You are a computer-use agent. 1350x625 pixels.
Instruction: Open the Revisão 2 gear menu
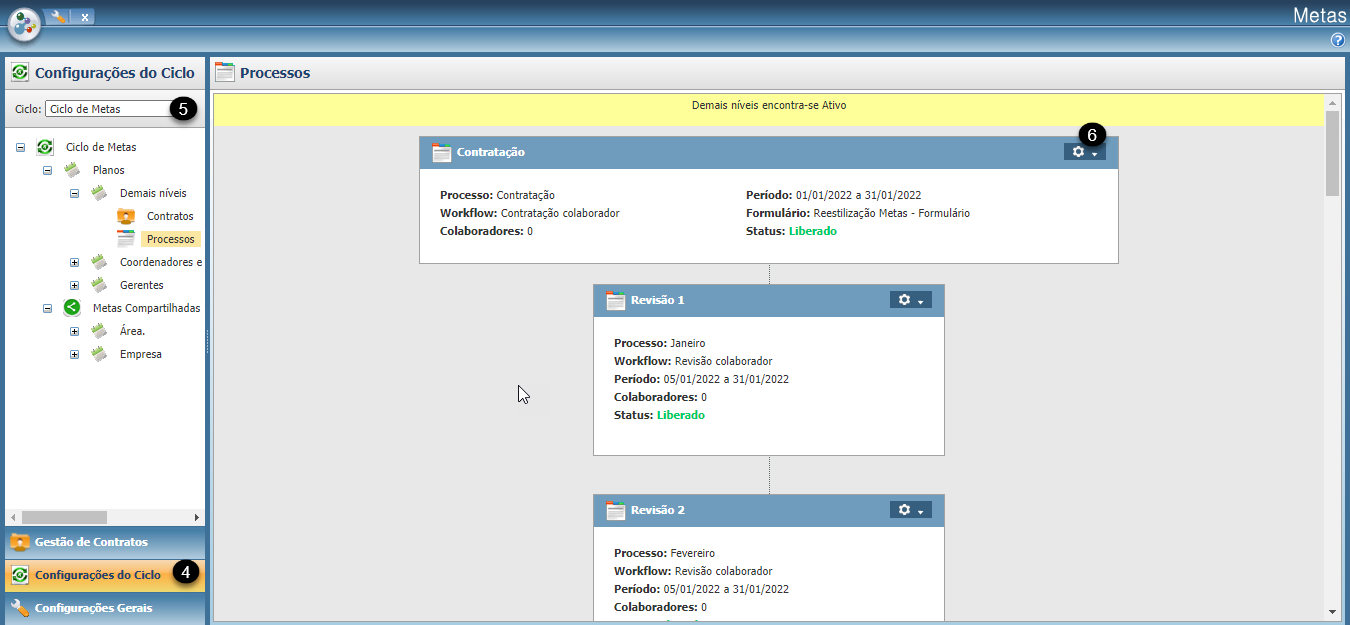coord(911,510)
